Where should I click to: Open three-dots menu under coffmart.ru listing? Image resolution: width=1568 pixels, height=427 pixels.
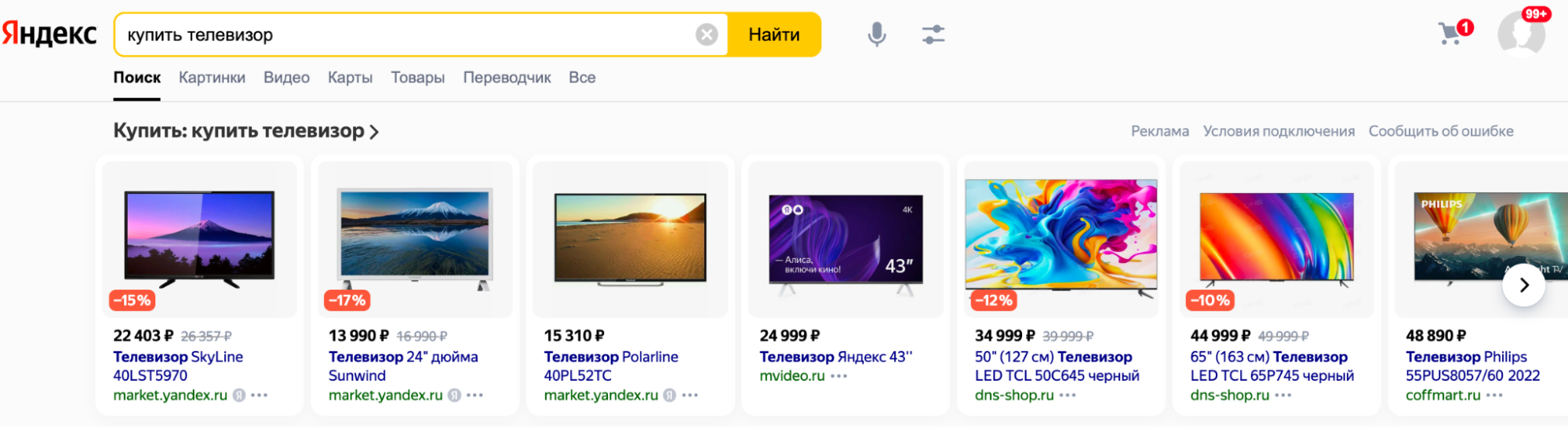[1494, 396]
